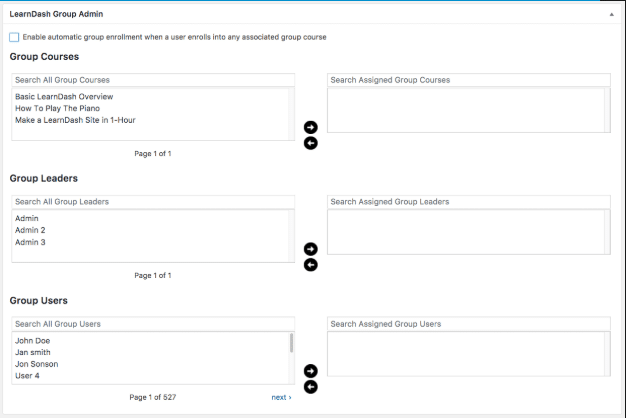Select Jan smith in Group Users list
The image size is (626, 418).
click(33, 352)
